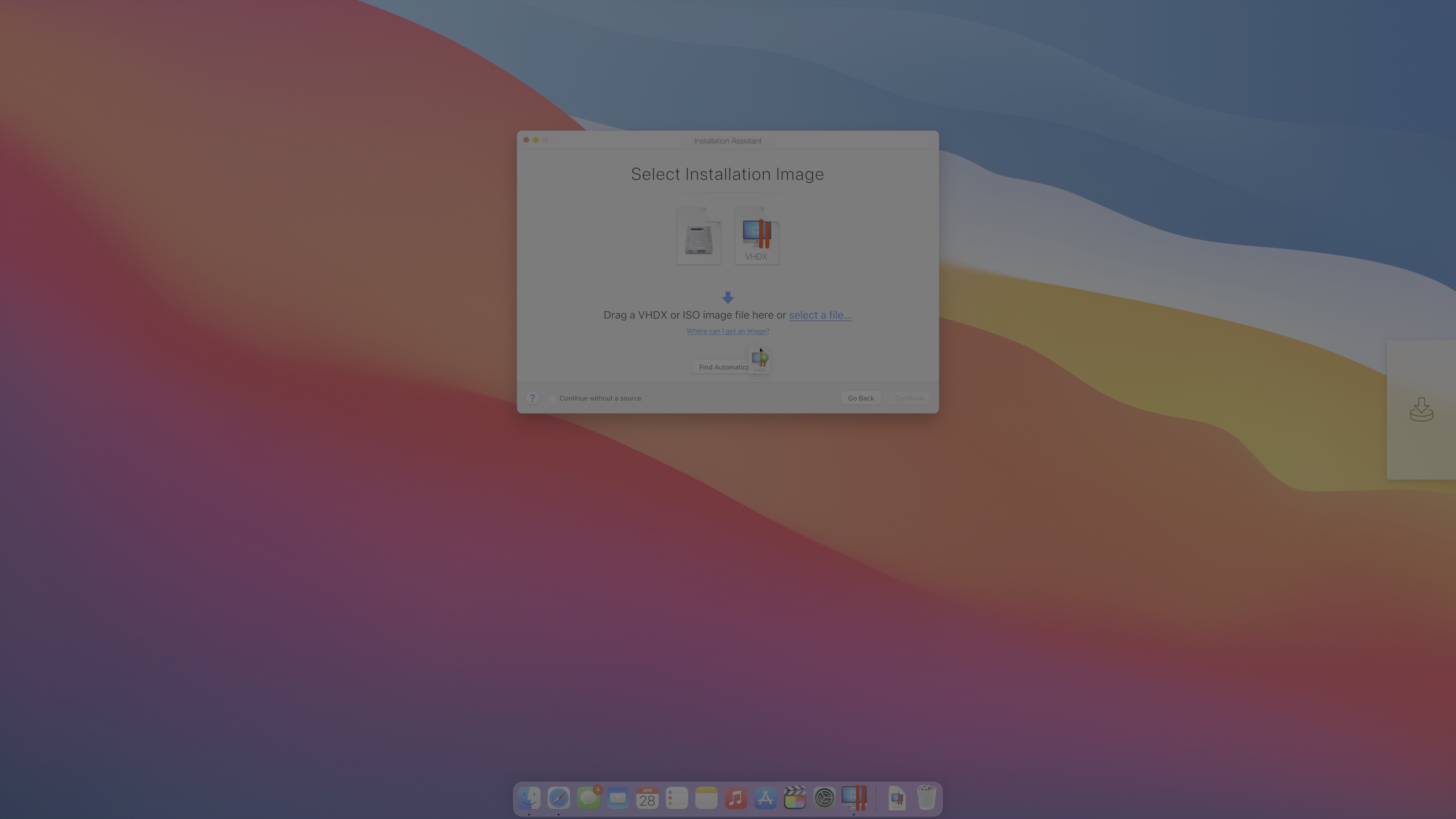Click the blue down arrow drop indicator
The height and width of the screenshot is (819, 1456).
728,297
